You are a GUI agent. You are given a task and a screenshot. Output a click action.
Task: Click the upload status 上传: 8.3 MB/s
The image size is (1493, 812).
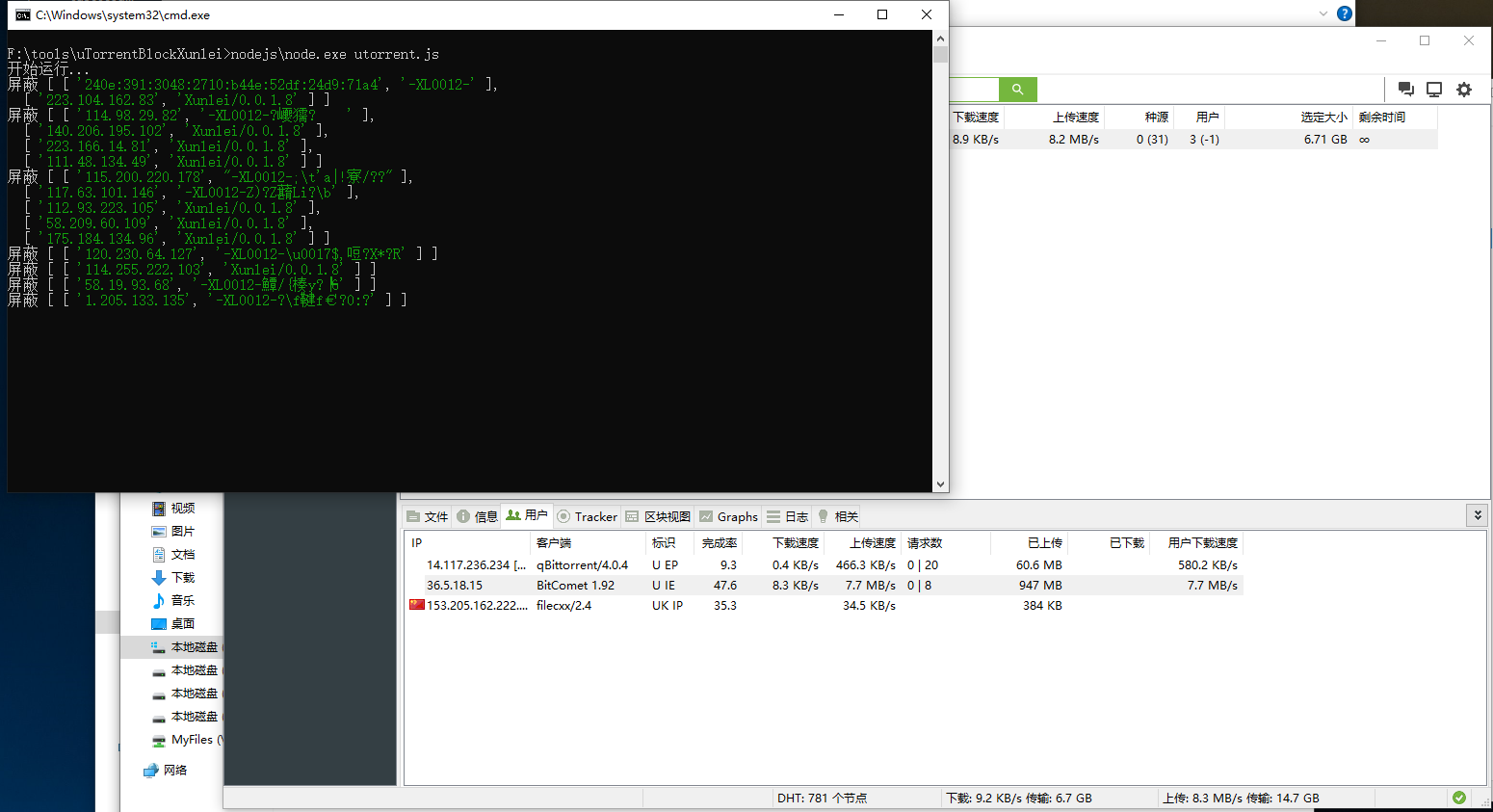(x=1241, y=799)
